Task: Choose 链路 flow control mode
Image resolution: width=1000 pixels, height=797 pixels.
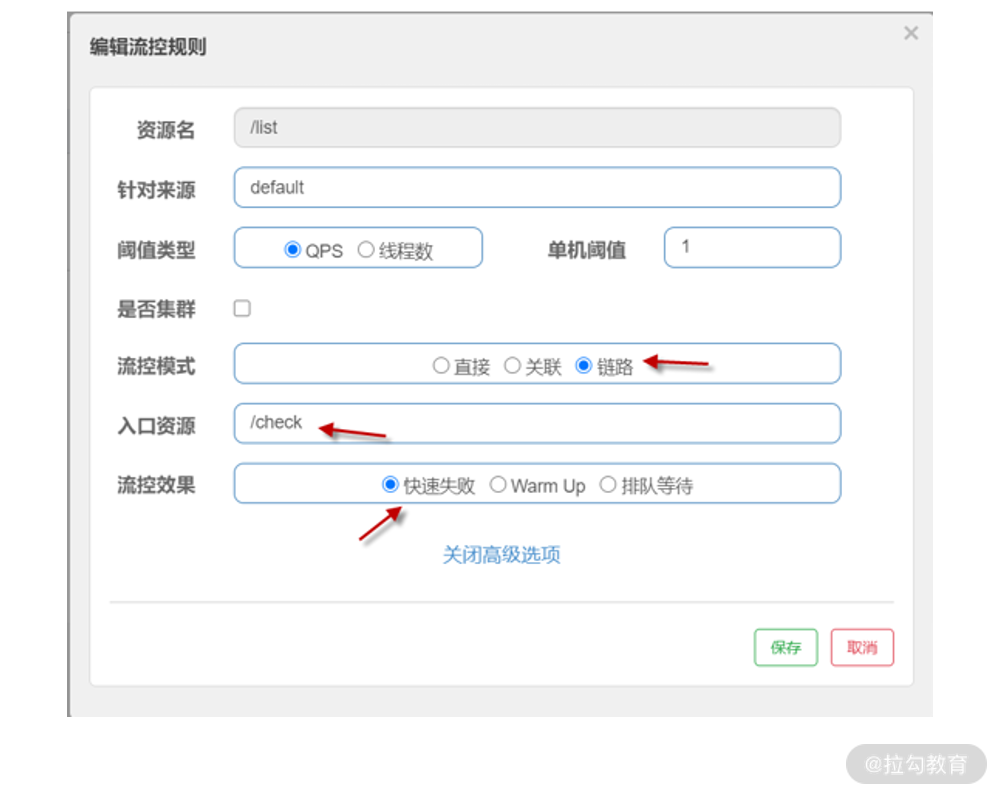Action: pyautogui.click(x=584, y=365)
